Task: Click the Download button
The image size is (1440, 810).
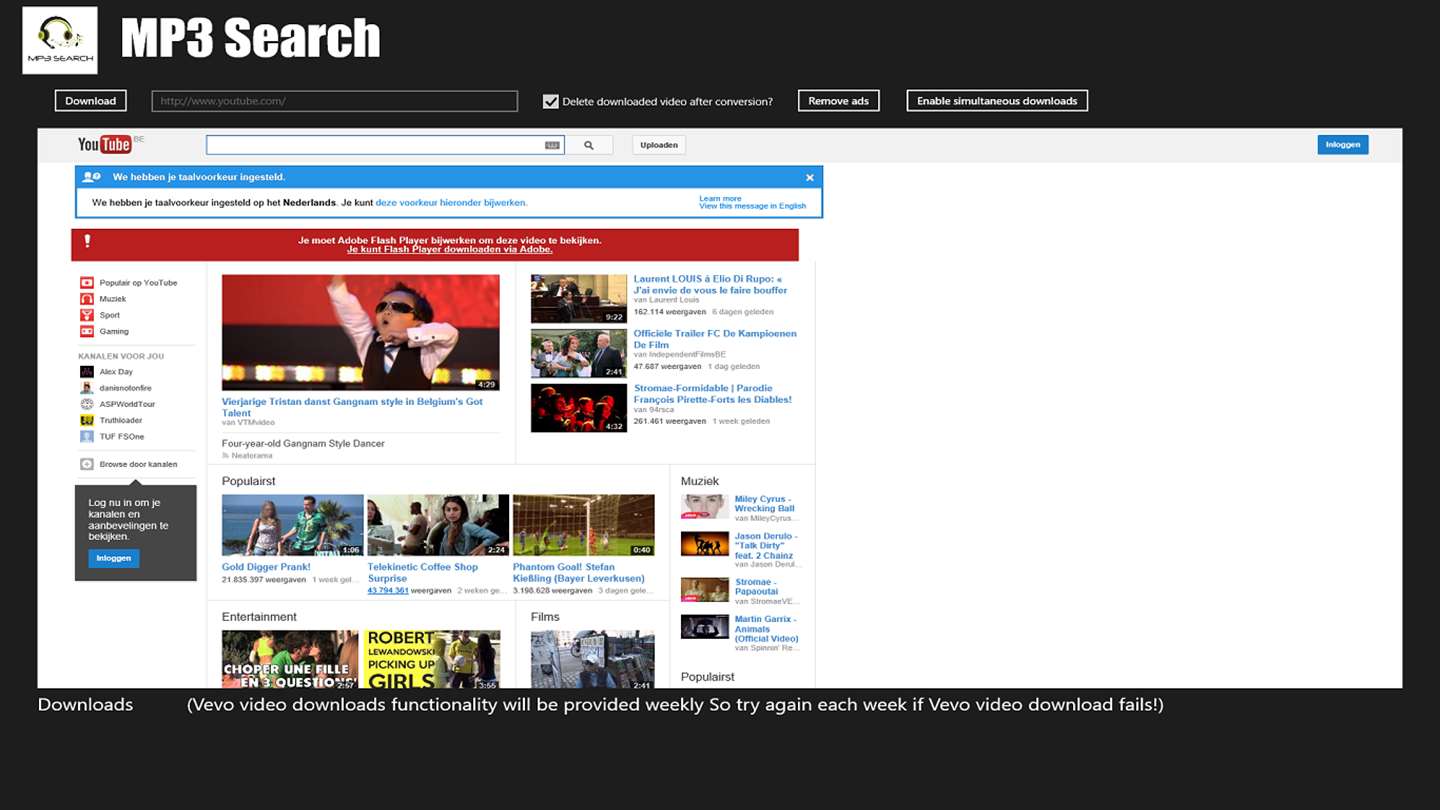Action: pyautogui.click(x=91, y=101)
